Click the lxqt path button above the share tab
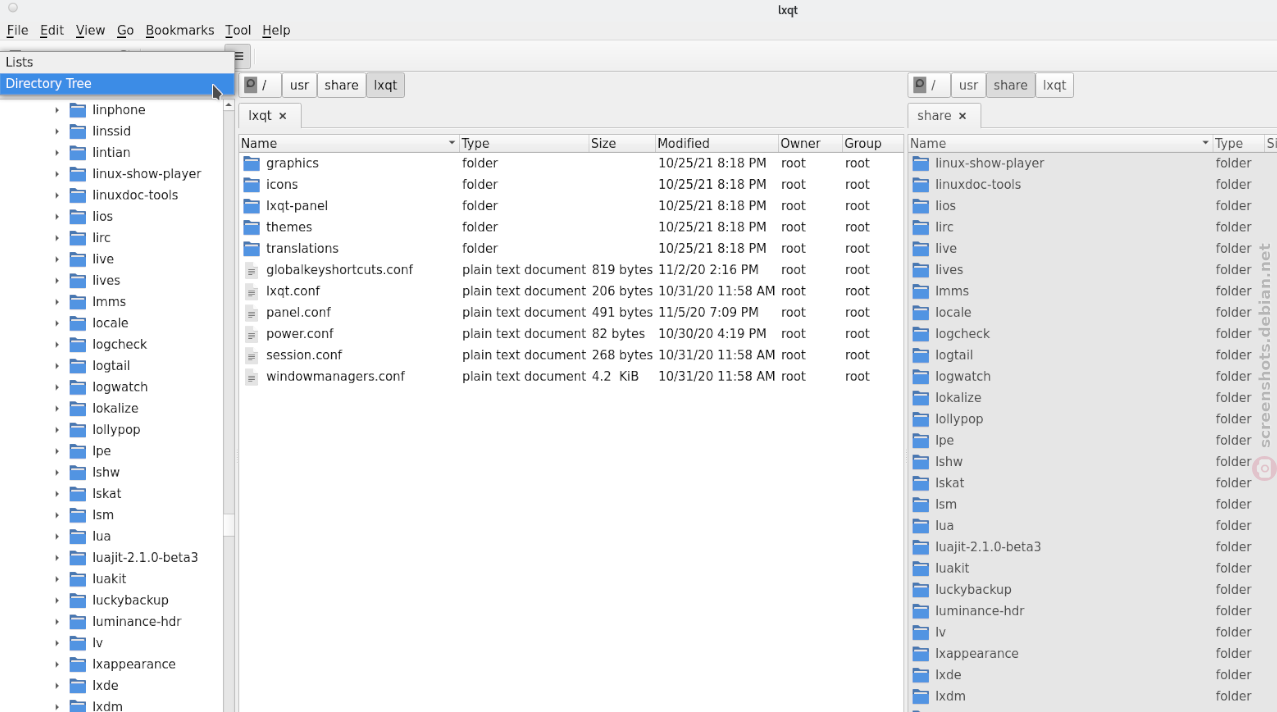The image size is (1277, 712). 1054,85
